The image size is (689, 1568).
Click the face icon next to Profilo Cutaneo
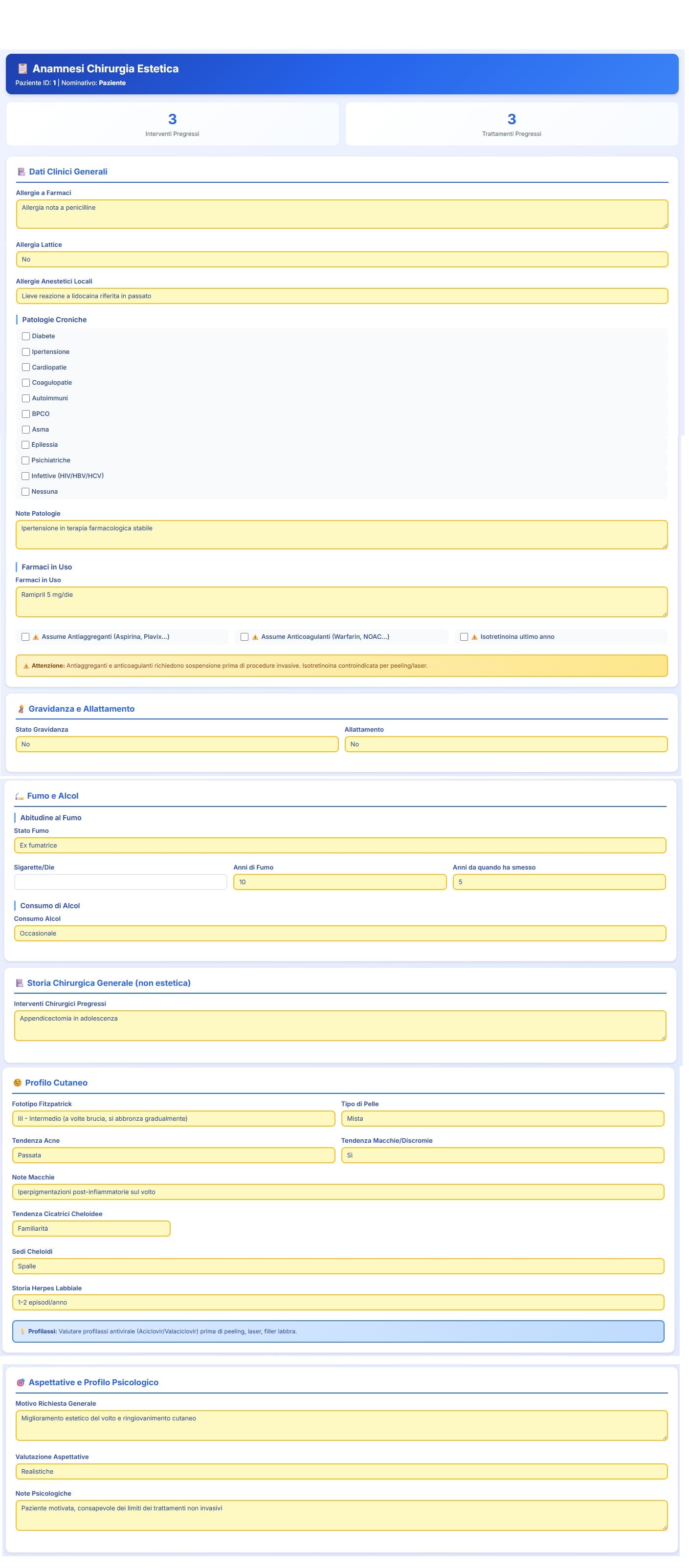[17, 1082]
